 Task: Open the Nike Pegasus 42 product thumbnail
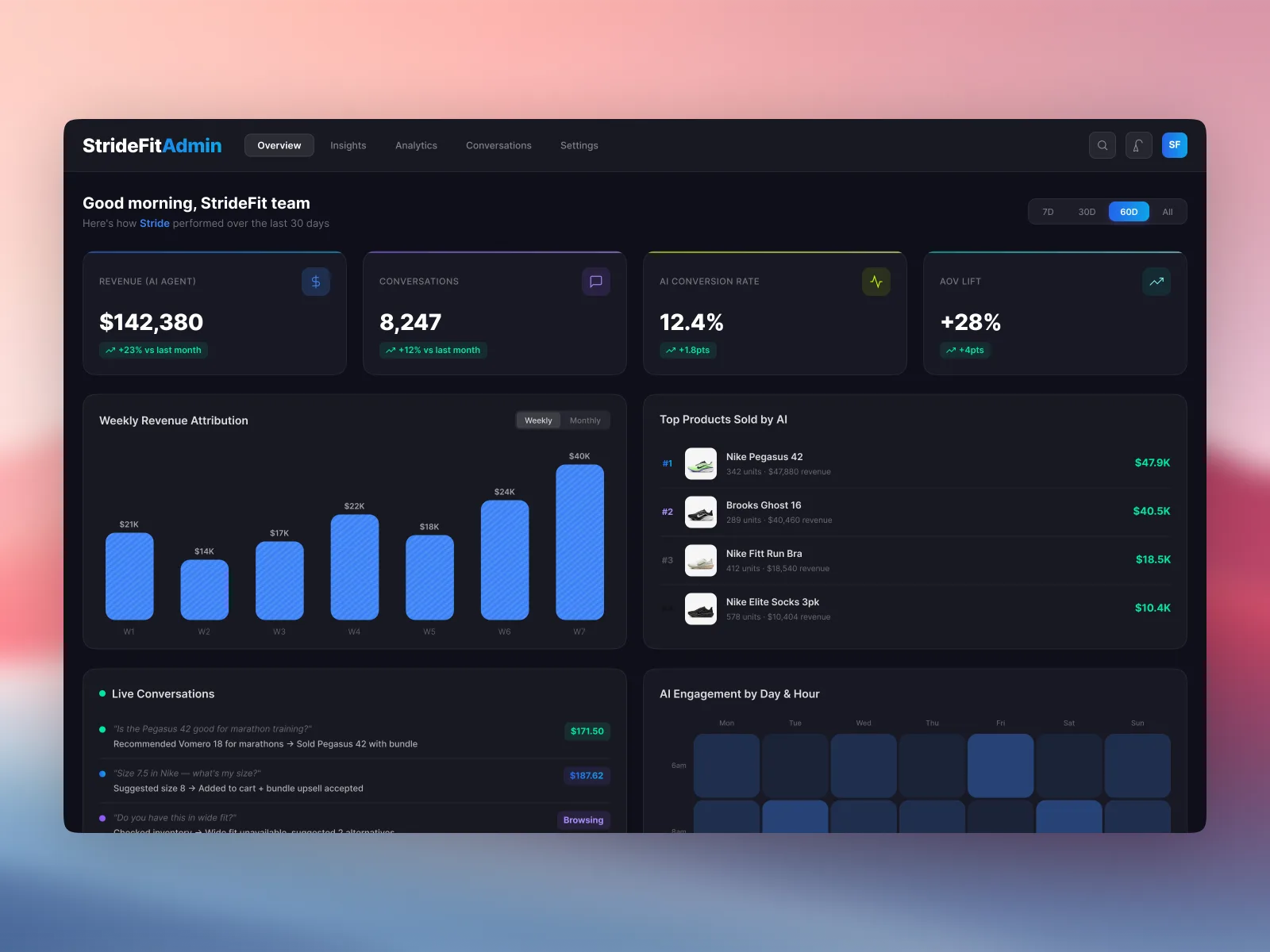click(701, 464)
